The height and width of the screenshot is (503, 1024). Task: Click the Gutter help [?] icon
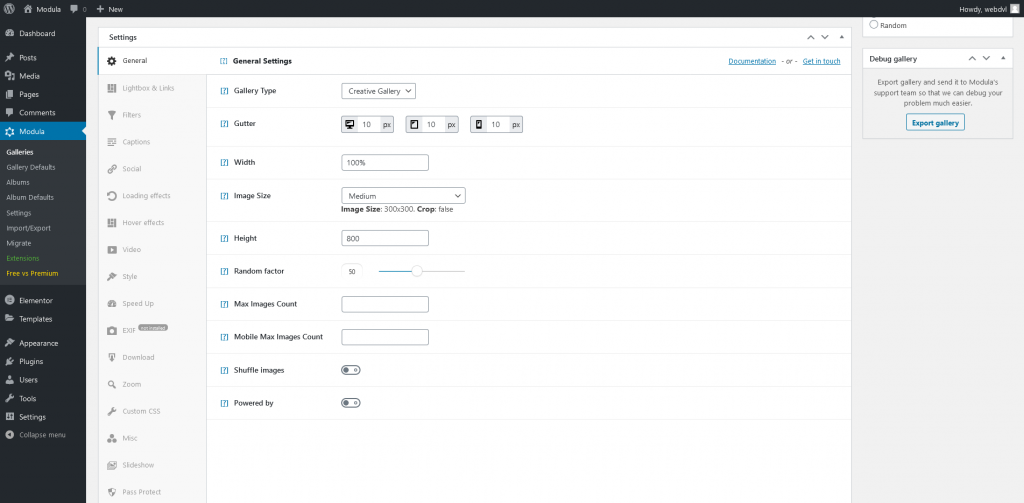coord(224,125)
